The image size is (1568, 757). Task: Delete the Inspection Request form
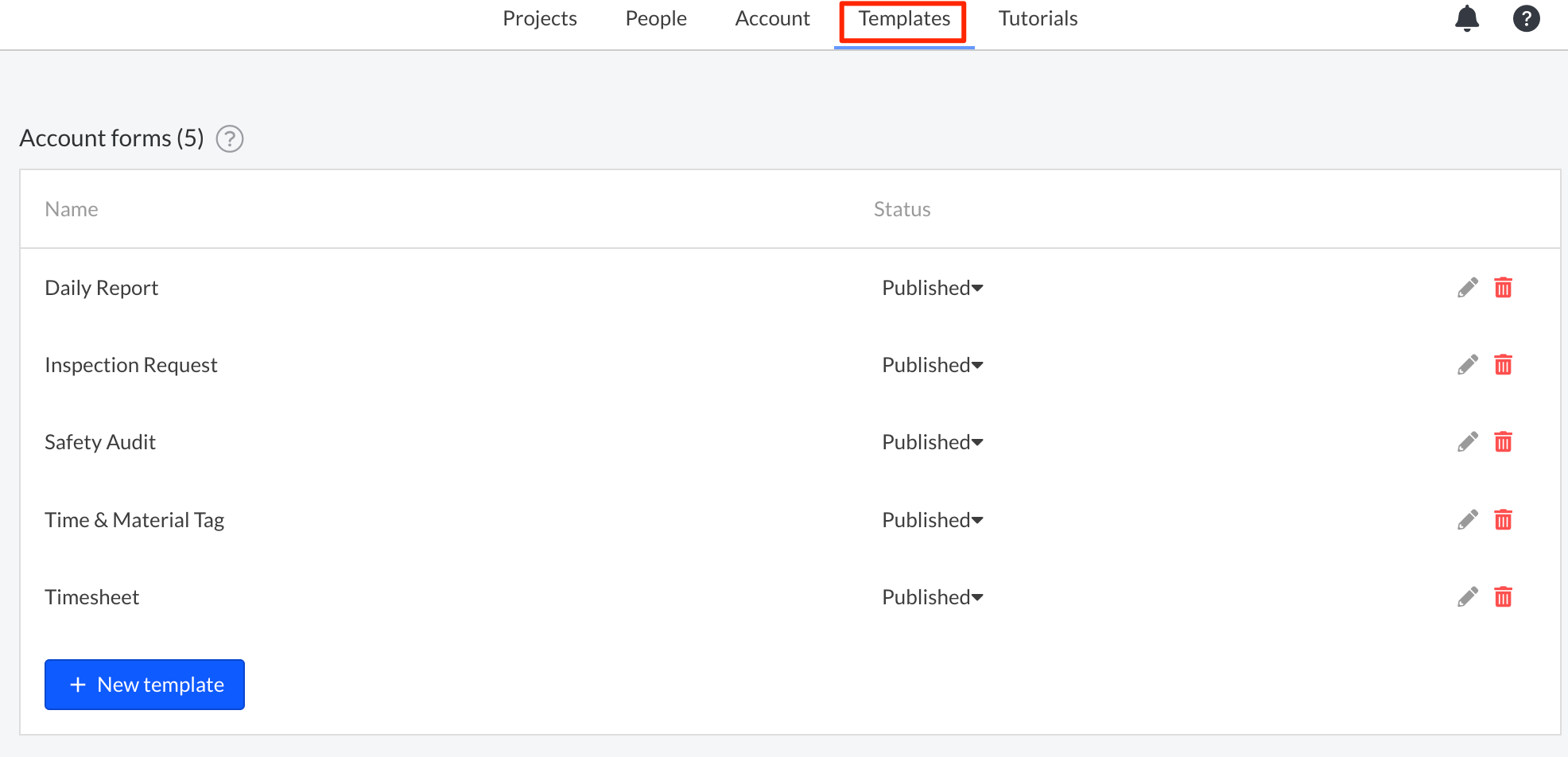1504,364
